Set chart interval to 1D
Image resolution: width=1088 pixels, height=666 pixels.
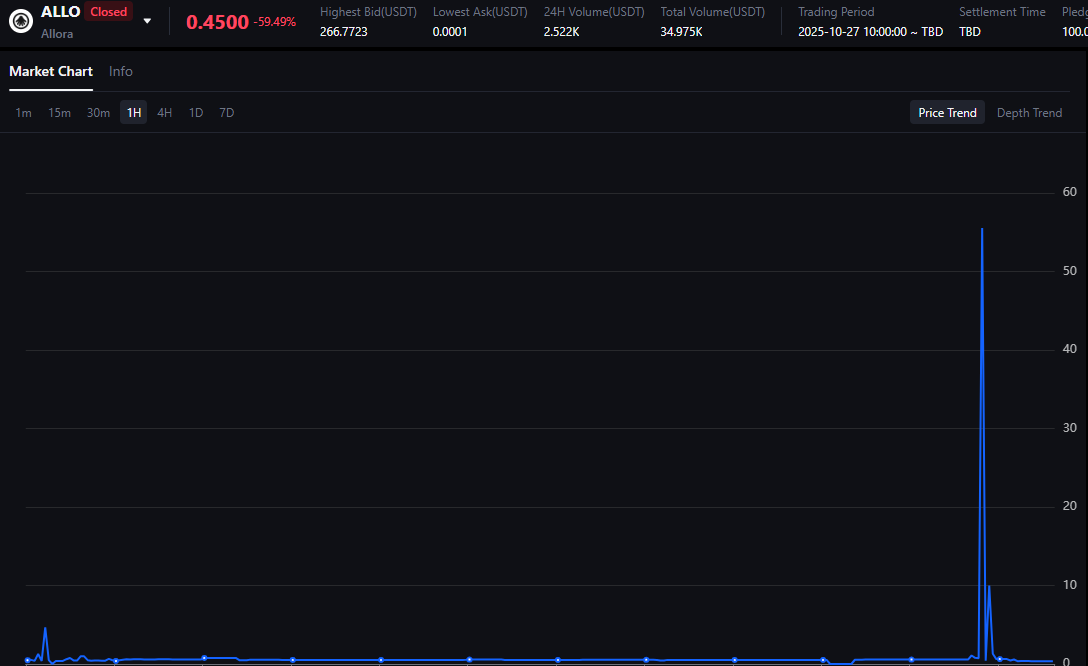196,113
